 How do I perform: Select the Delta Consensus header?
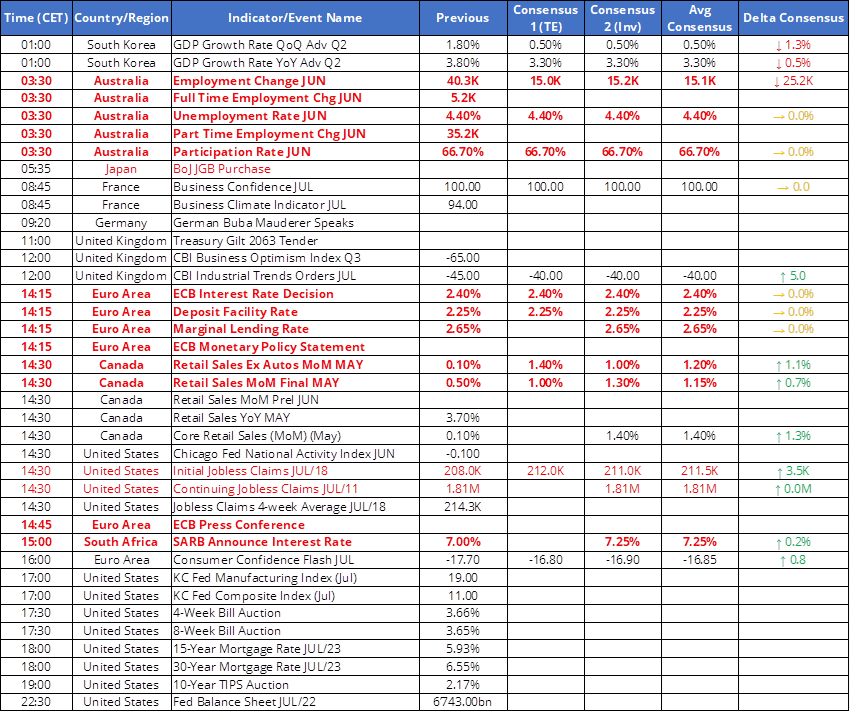pos(793,18)
